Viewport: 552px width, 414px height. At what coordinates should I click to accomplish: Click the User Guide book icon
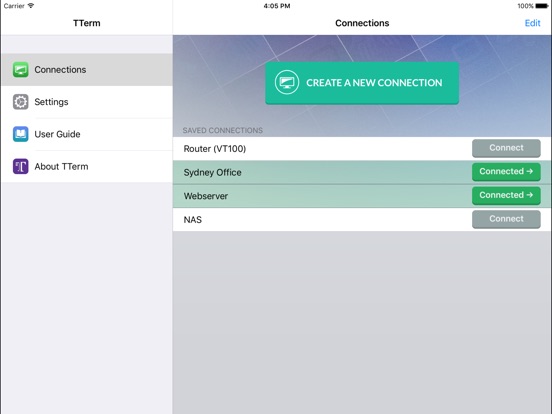[21, 134]
